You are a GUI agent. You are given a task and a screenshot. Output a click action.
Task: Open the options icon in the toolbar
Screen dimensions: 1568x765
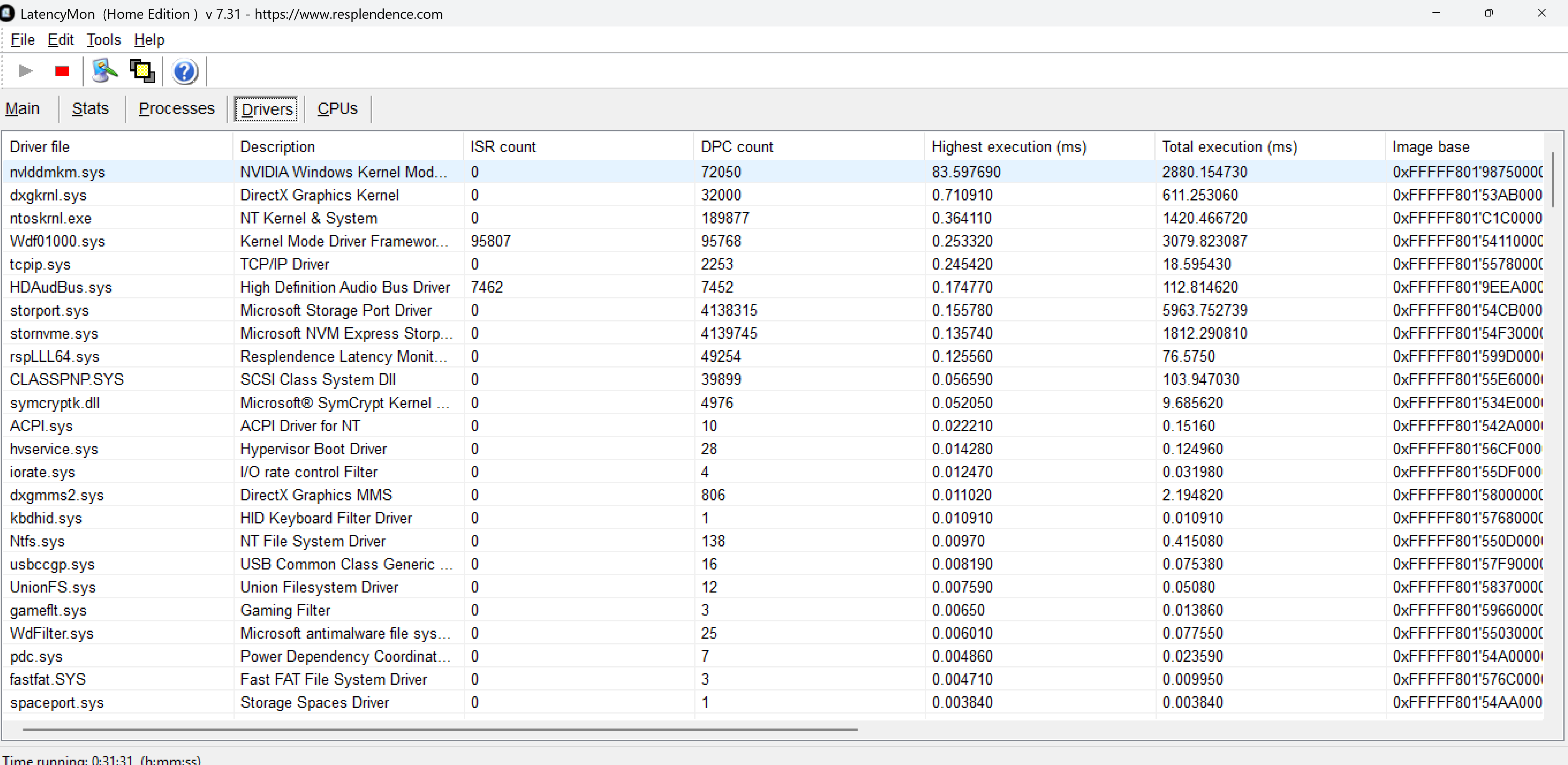pos(104,71)
